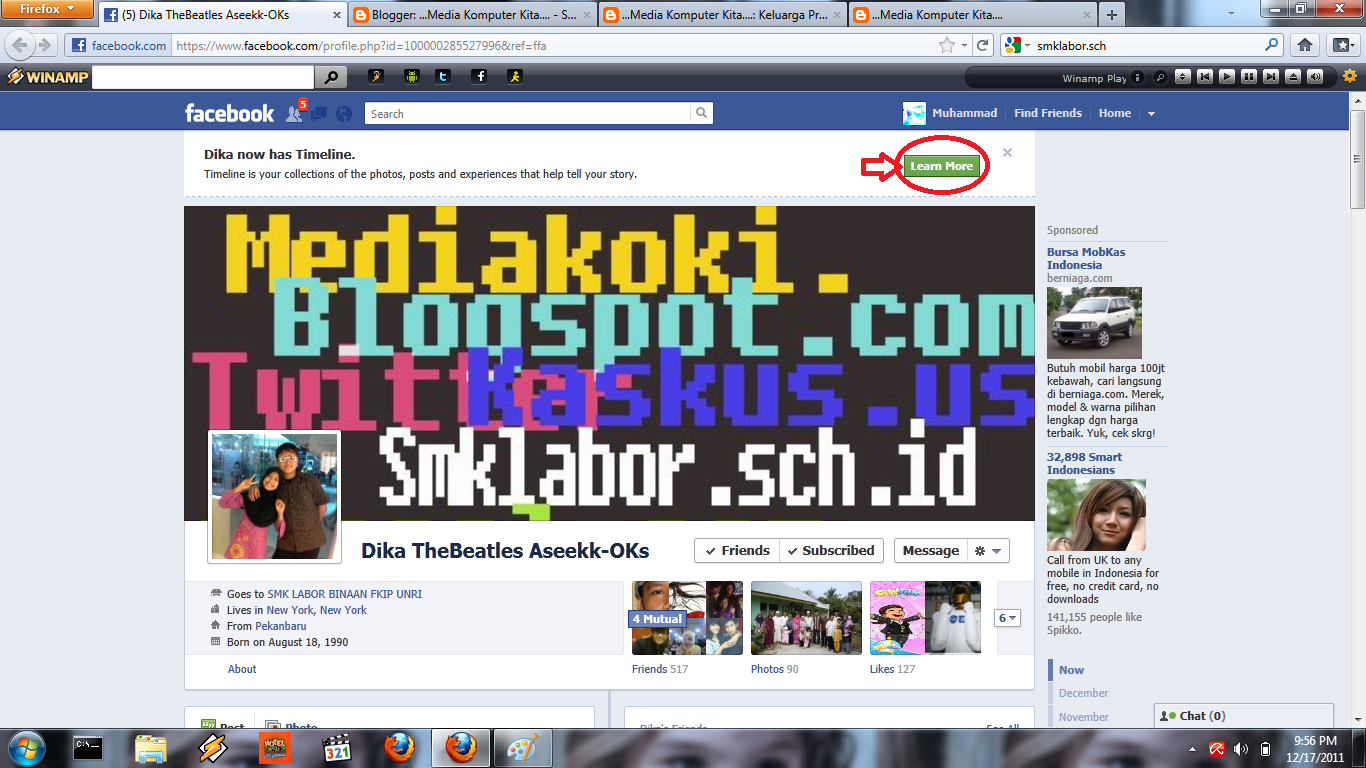
Task: Open the '6' mutual friends dropdown
Action: [1010, 618]
